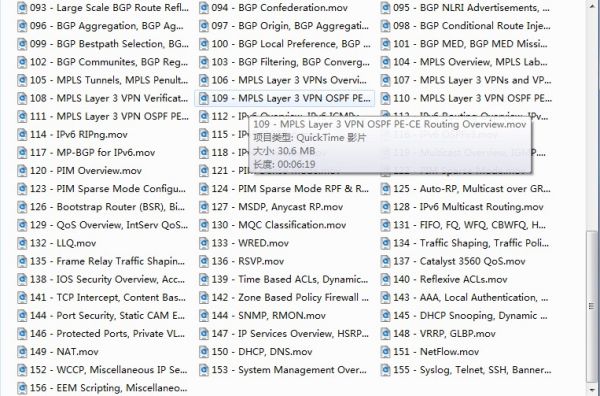Select file 144 - Port Security, Static CAM
This screenshot has width=600, height=396.
(101, 316)
